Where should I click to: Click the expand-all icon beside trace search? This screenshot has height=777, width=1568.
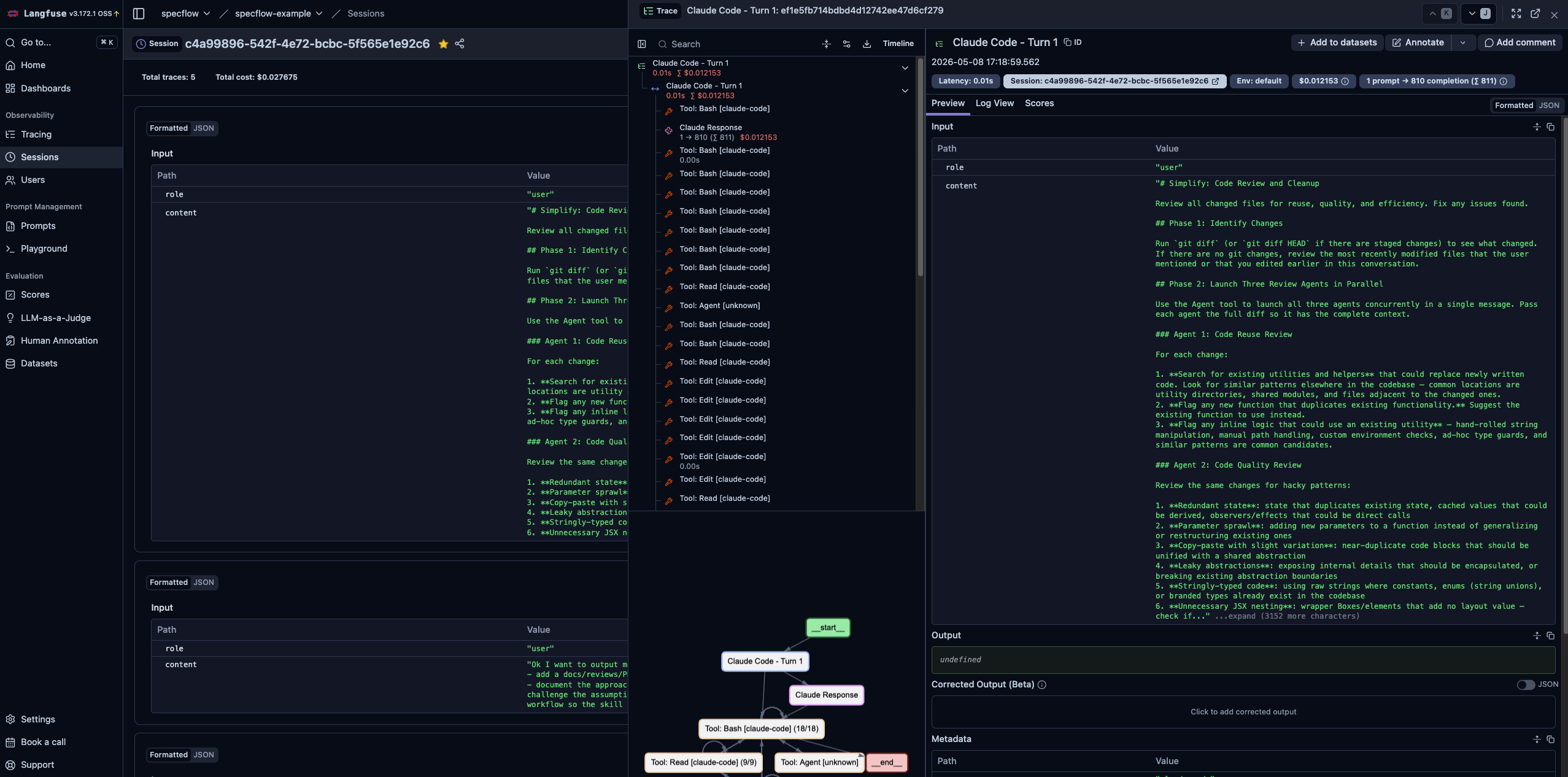point(826,44)
